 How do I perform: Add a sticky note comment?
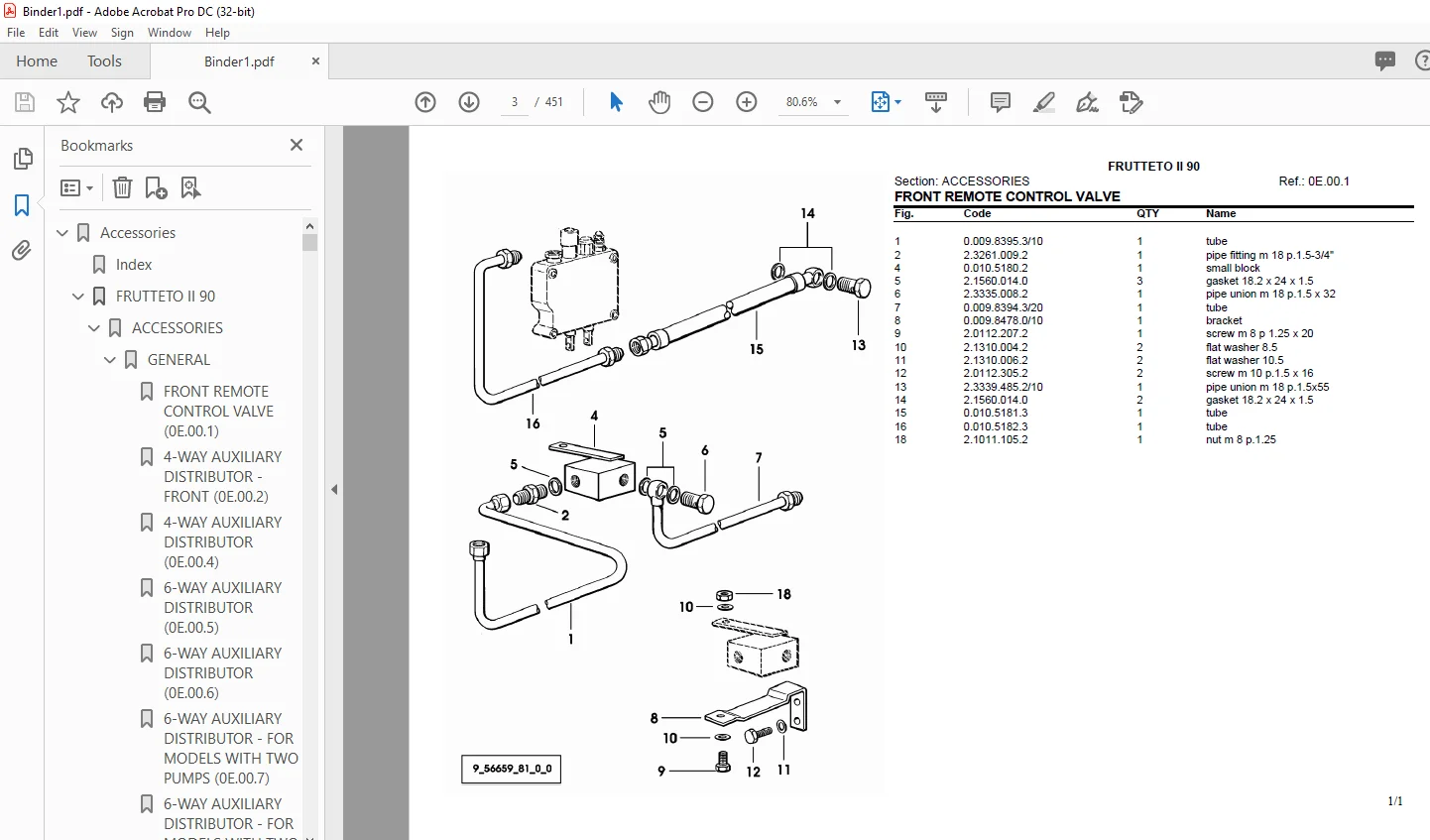tap(1001, 102)
